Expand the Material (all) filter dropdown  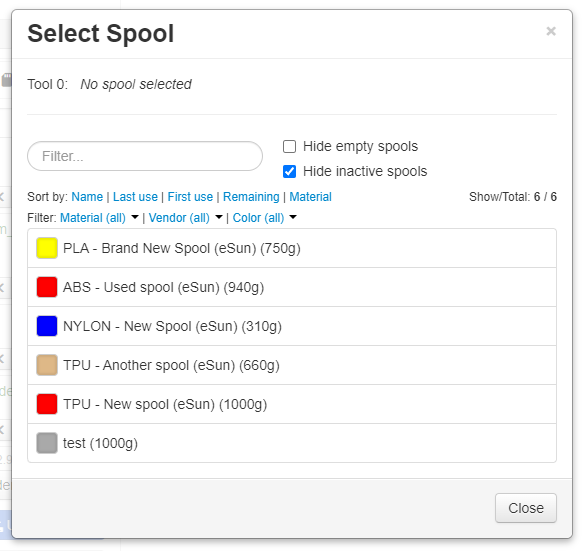(99, 218)
